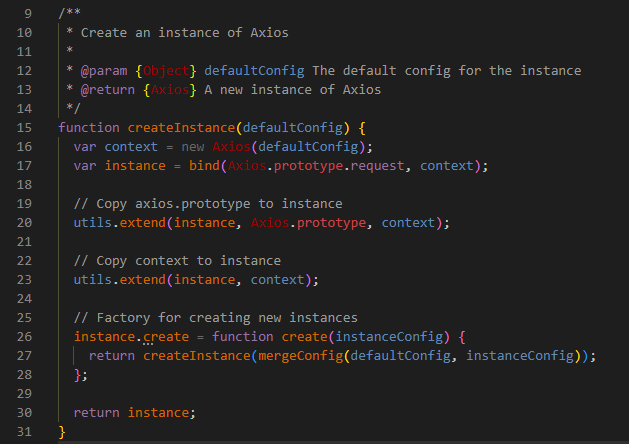Click line number 31 in the gutter
Viewport: 629px width, 444px height.
(x=25, y=431)
